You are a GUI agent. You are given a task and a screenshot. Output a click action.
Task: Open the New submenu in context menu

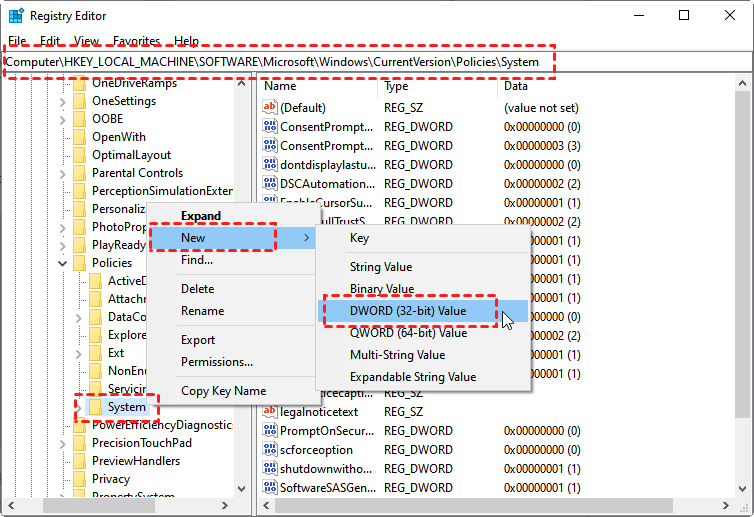[233, 238]
